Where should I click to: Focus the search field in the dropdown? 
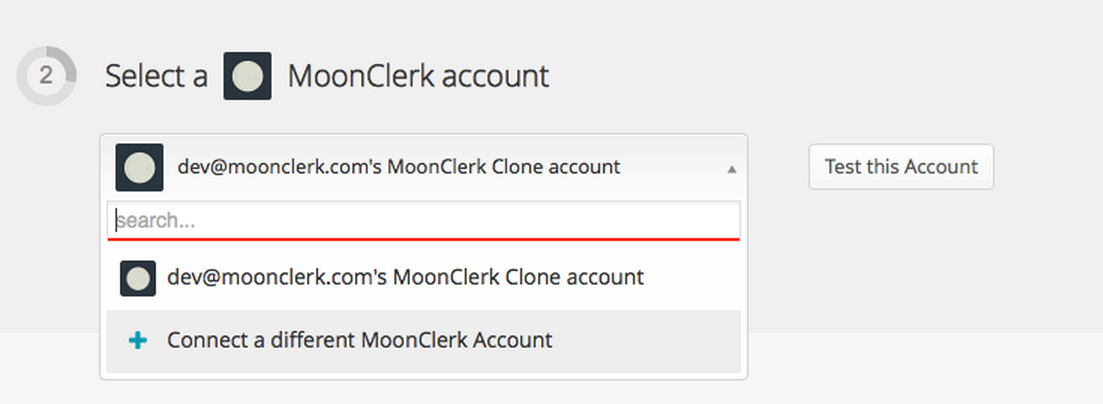423,220
